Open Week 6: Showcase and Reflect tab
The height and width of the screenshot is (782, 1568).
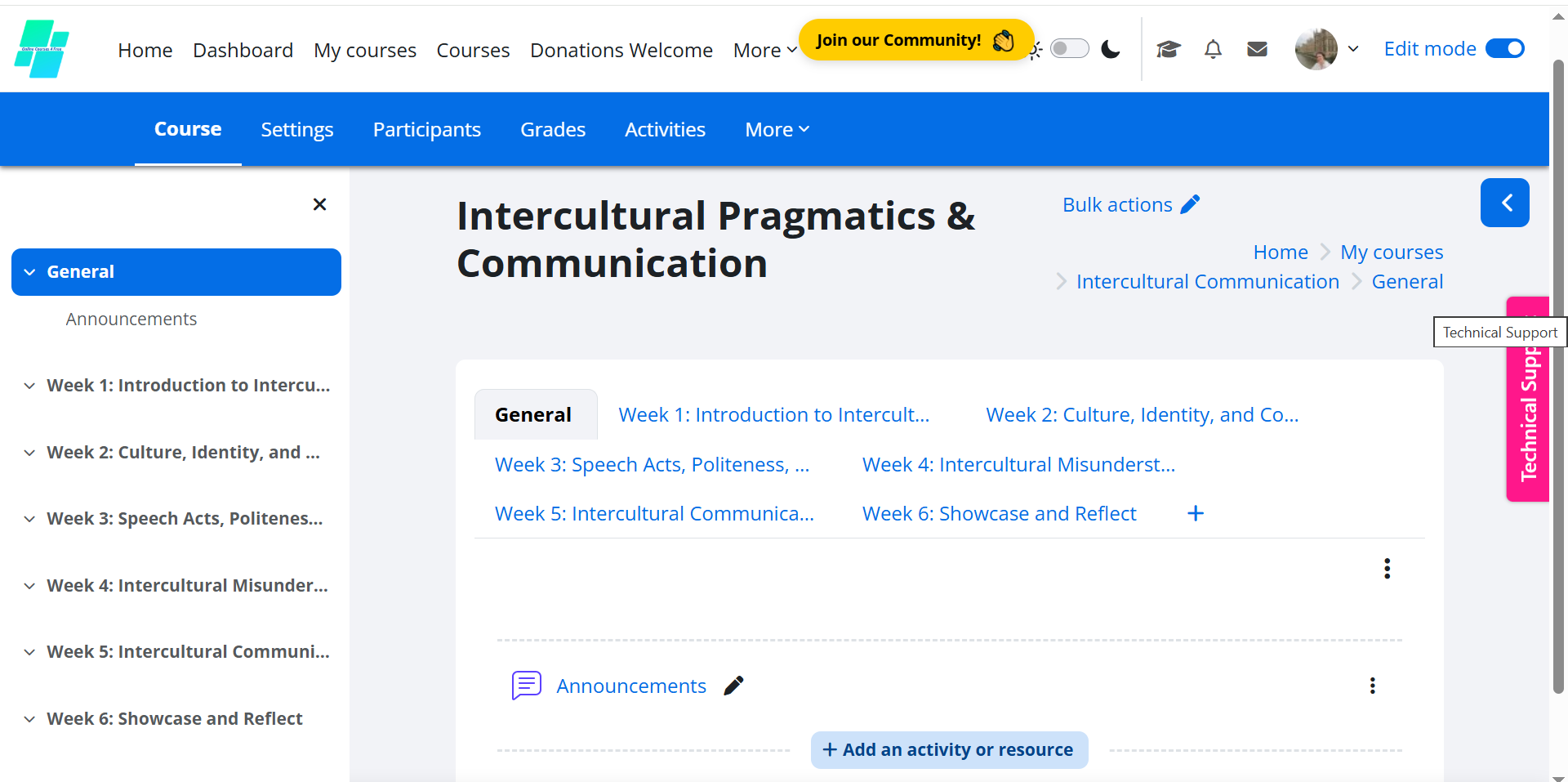point(1000,514)
